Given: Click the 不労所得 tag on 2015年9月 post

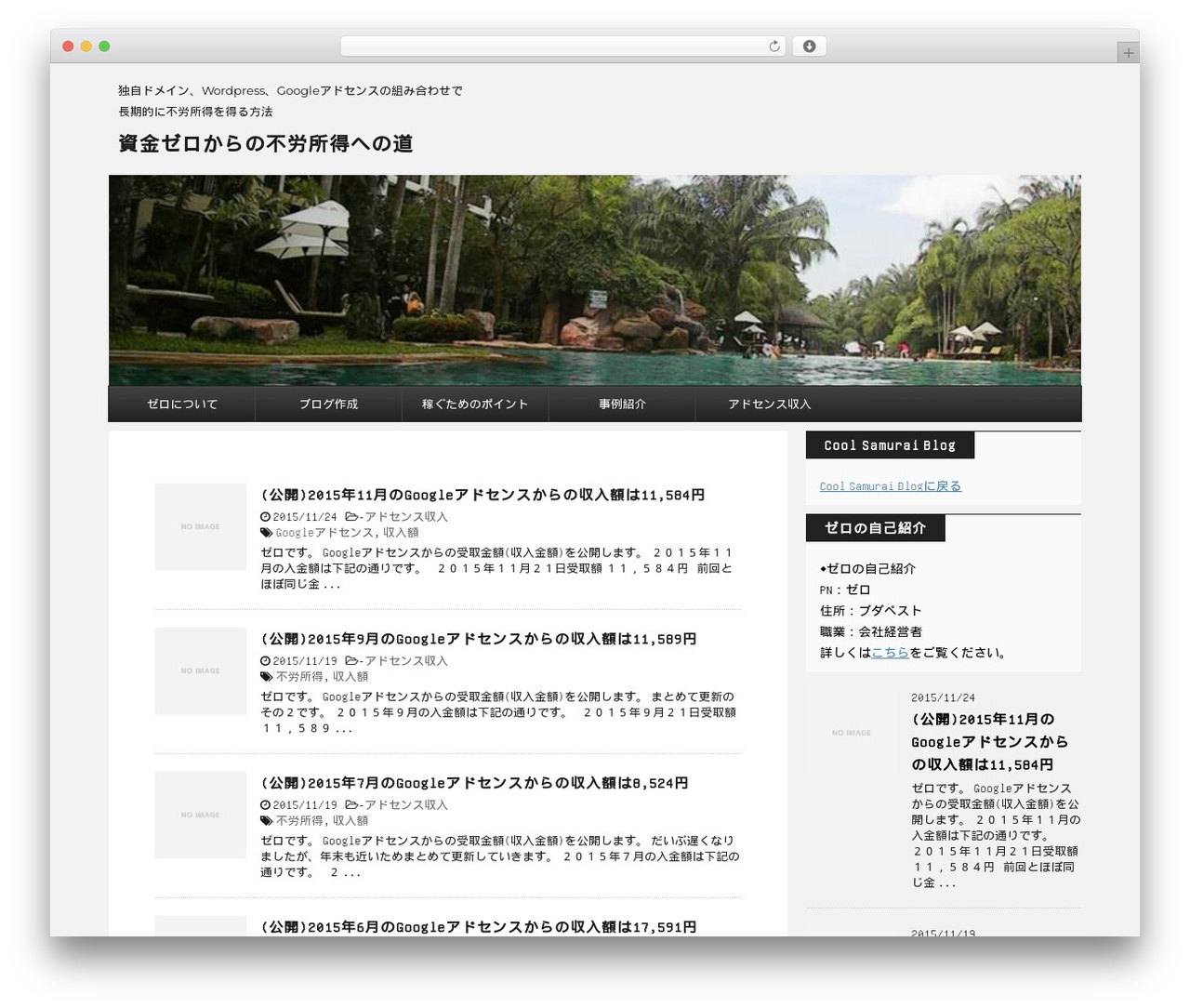Looking at the screenshot, I should 299,677.
